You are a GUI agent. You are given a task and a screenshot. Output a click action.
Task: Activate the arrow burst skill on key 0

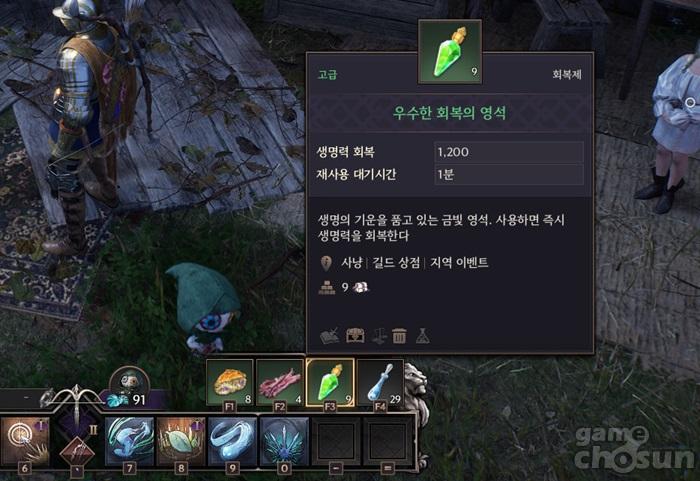coord(284,441)
